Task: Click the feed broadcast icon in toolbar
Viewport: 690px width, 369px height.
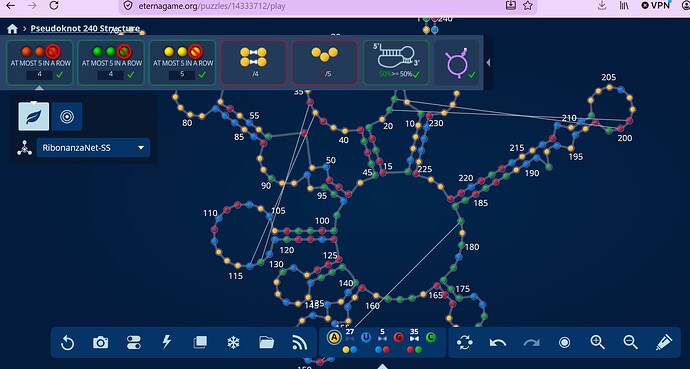Action: [300, 342]
